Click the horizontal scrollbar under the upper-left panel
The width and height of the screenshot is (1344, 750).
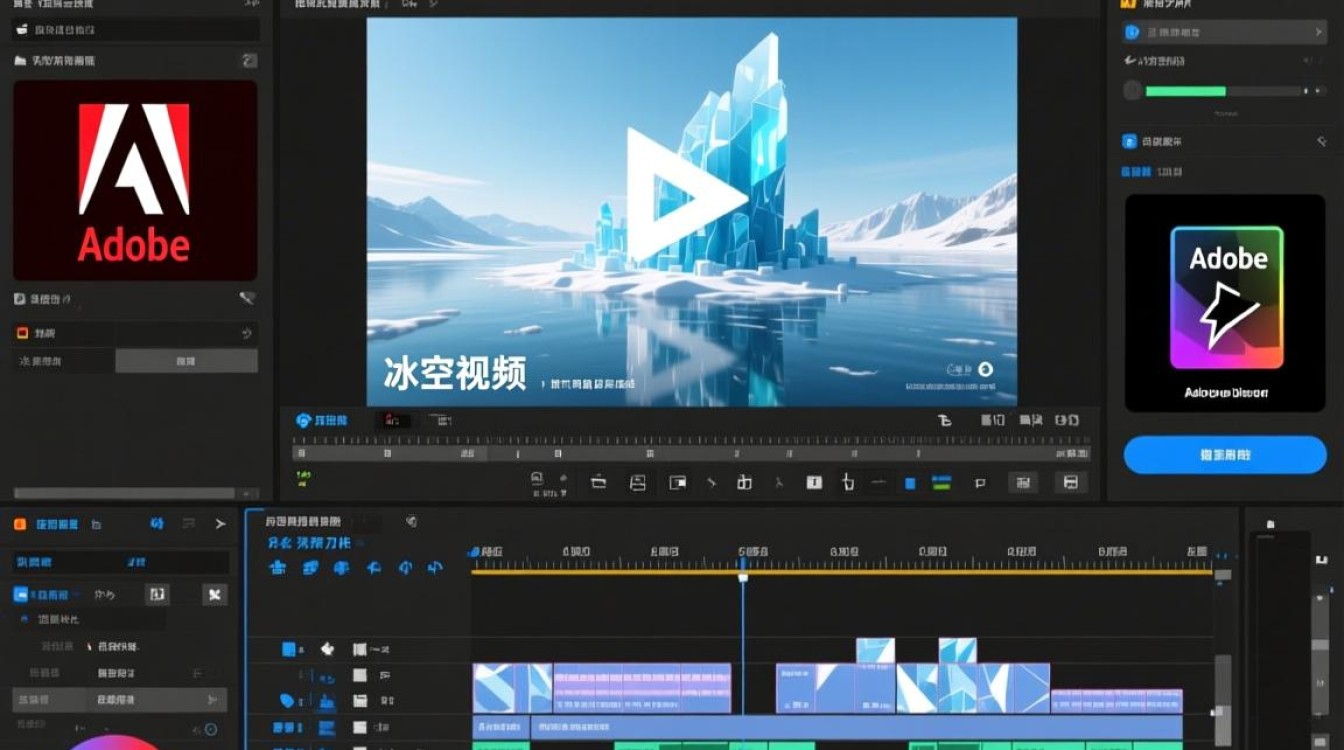(126, 493)
